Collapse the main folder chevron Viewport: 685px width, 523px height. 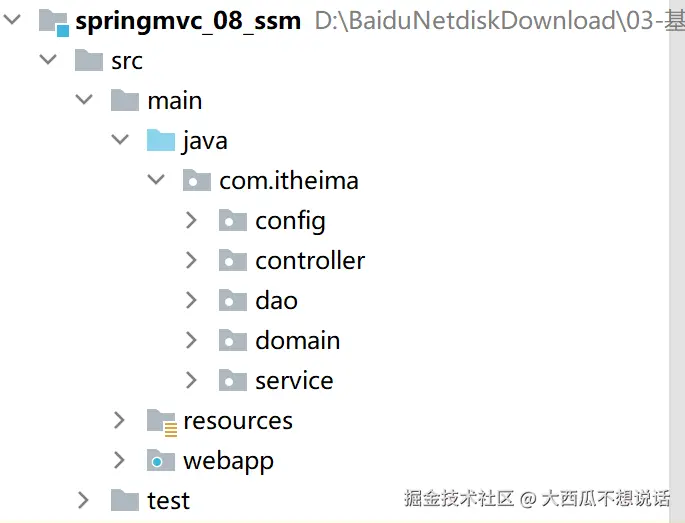pos(84,100)
